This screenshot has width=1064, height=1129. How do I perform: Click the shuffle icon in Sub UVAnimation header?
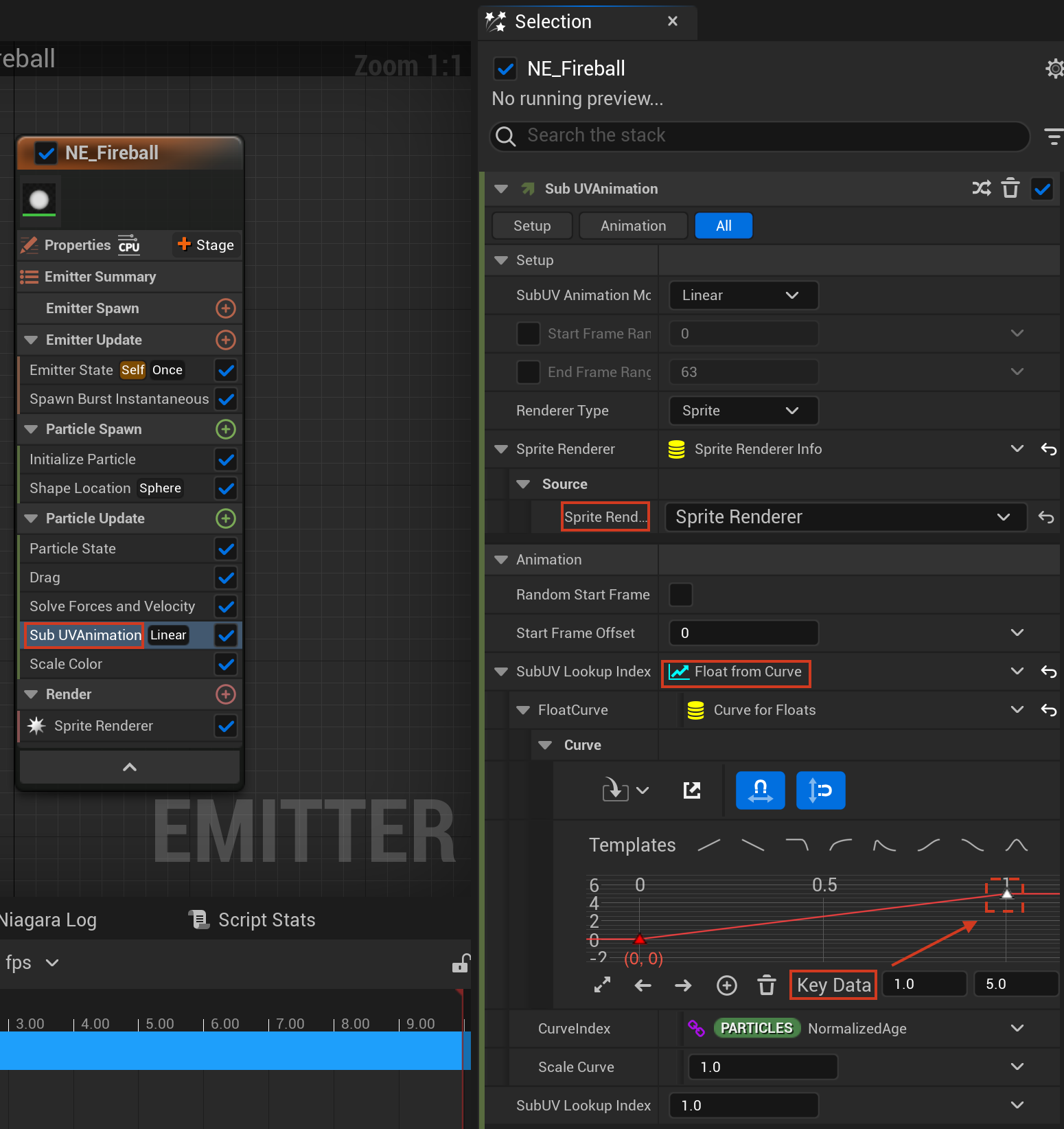[982, 188]
